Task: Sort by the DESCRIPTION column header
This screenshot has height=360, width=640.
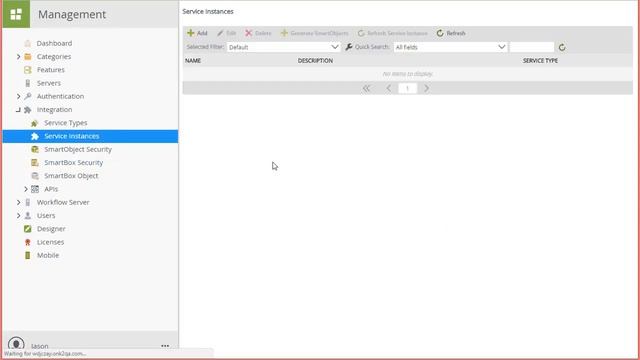Action: 315,60
